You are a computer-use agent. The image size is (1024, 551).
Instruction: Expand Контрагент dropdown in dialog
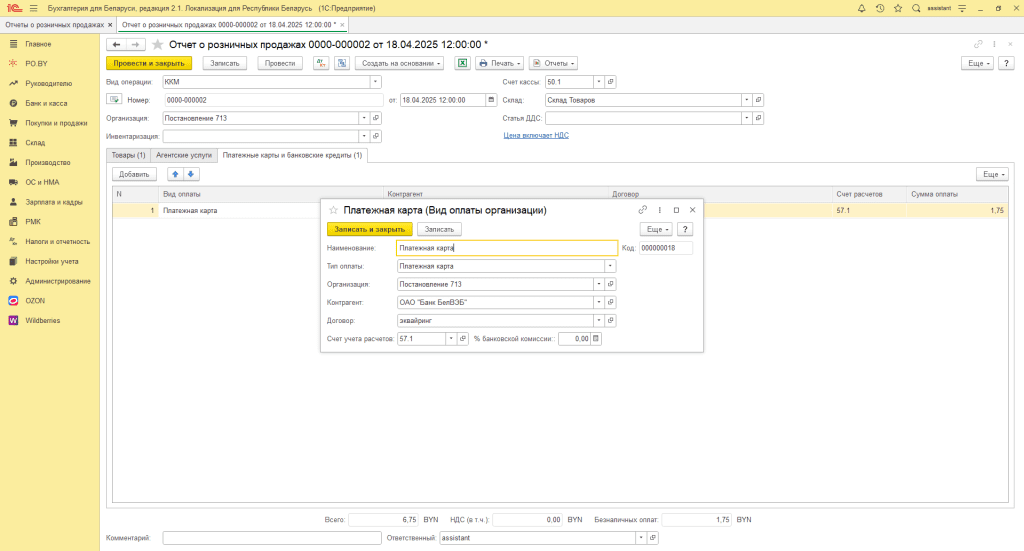tap(598, 302)
